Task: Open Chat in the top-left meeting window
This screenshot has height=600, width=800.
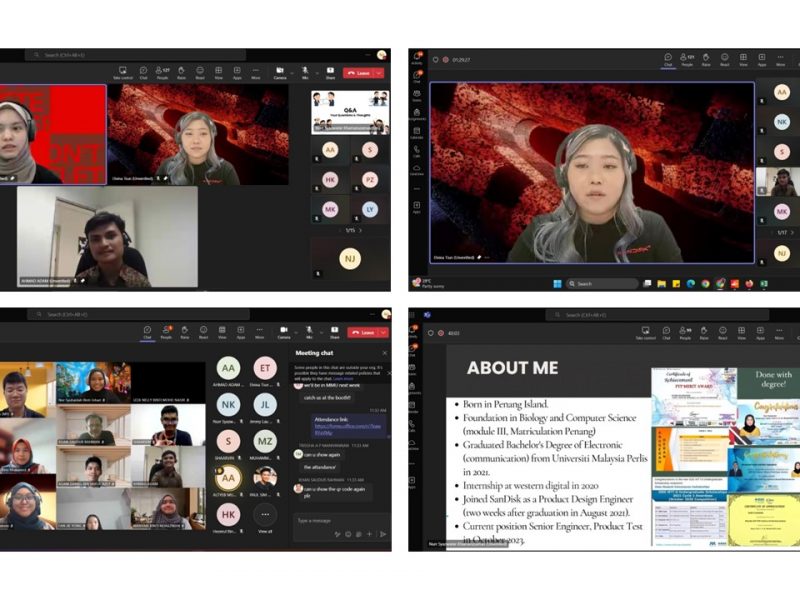Action: click(x=143, y=72)
